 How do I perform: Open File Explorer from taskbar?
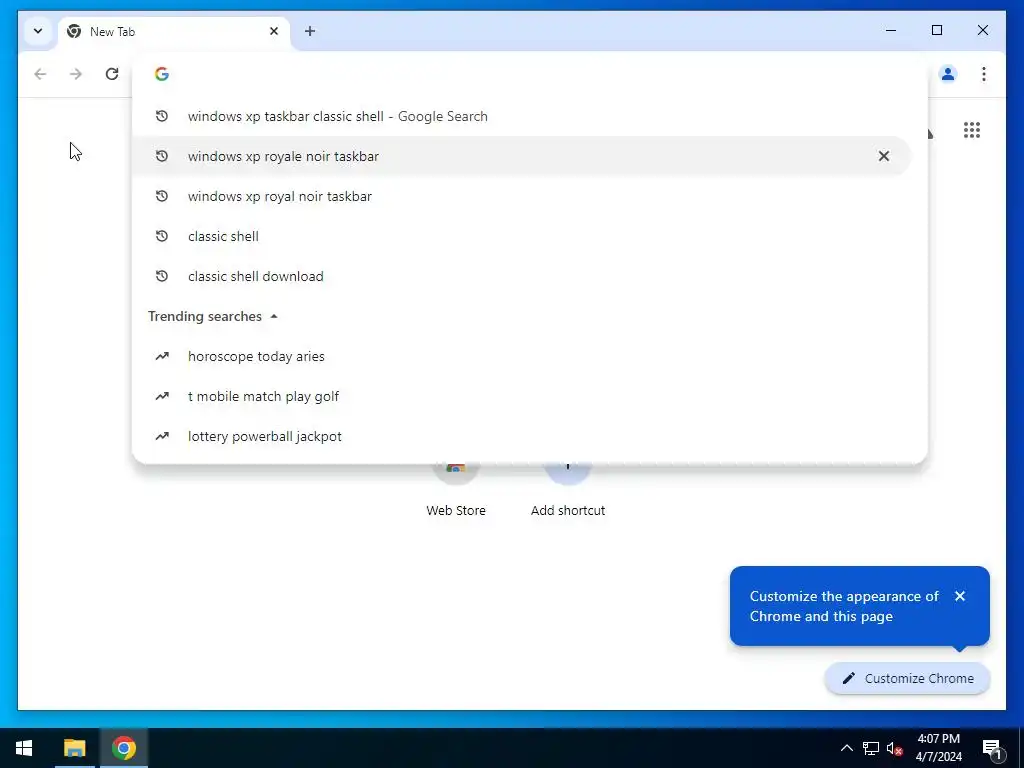coord(74,748)
